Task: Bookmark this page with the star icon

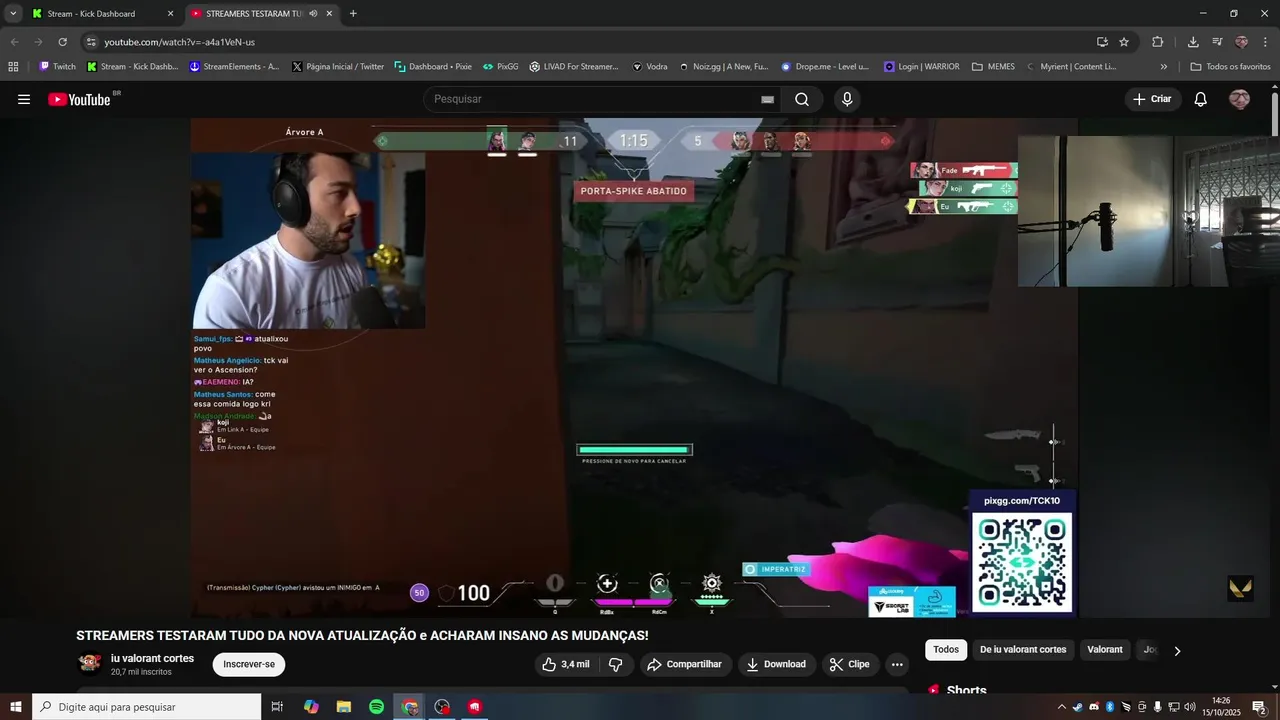Action: tap(1124, 42)
